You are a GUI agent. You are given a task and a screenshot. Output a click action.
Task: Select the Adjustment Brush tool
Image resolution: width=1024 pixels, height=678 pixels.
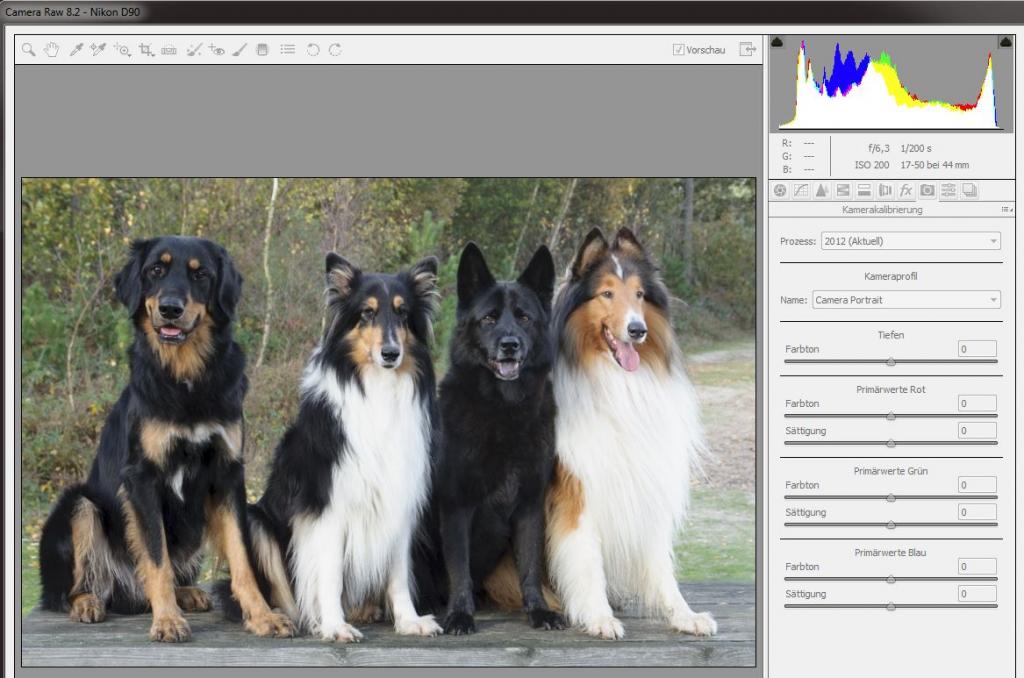click(240, 50)
